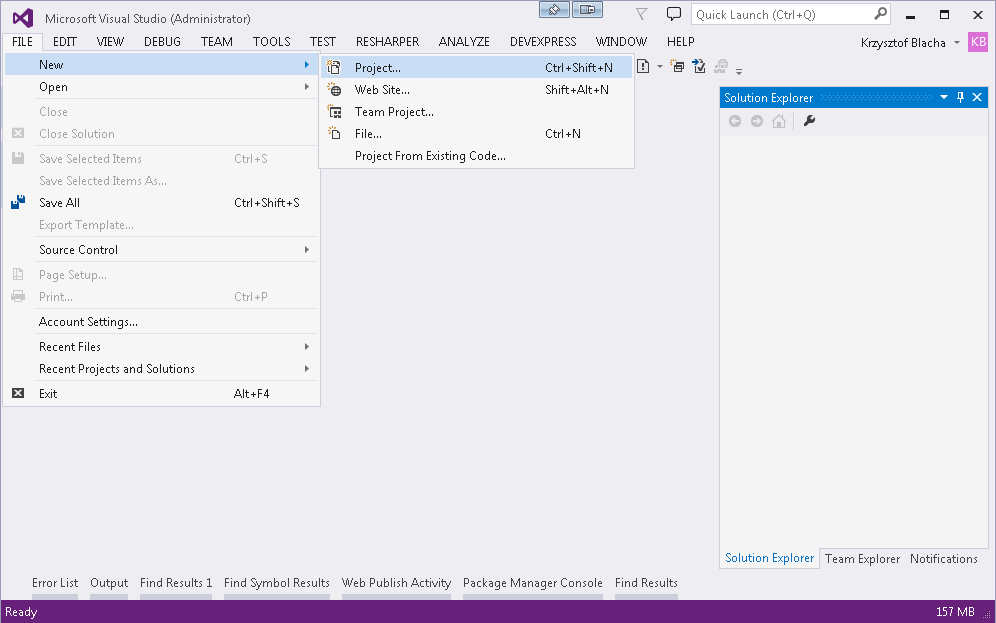The width and height of the screenshot is (996, 623).
Task: Click the Close Solution icon
Action: [x=18, y=133]
